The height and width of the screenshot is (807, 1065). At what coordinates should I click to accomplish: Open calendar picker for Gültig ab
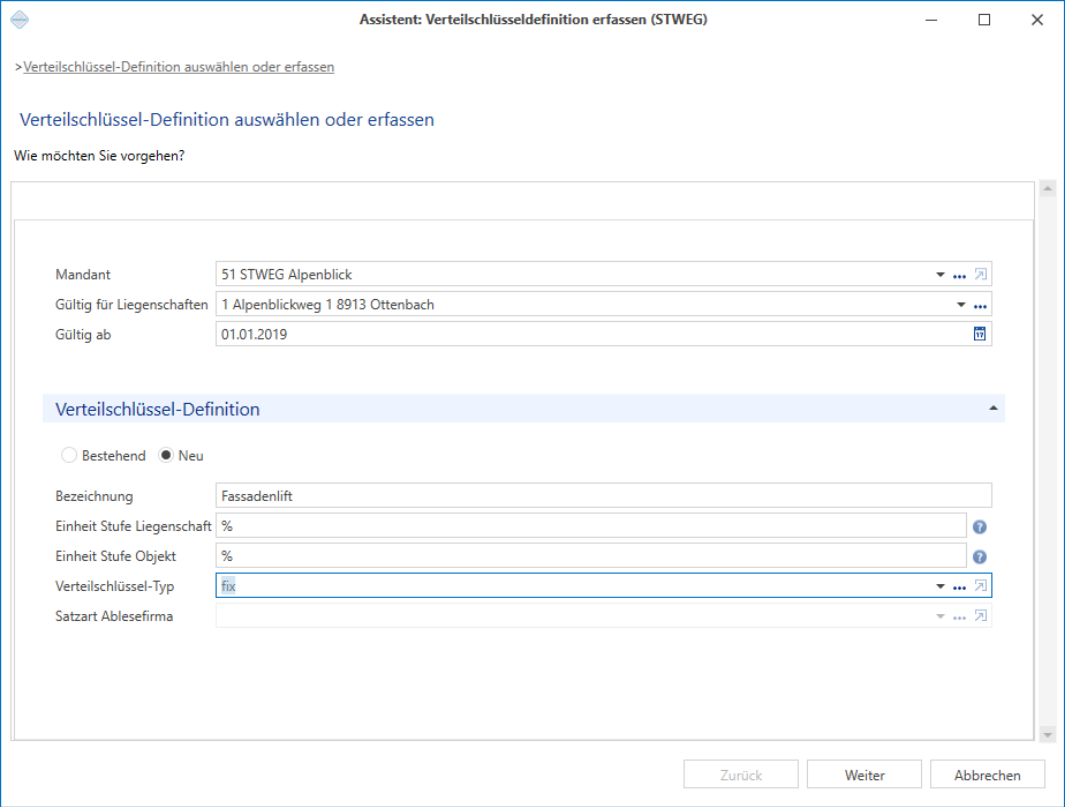pos(979,334)
